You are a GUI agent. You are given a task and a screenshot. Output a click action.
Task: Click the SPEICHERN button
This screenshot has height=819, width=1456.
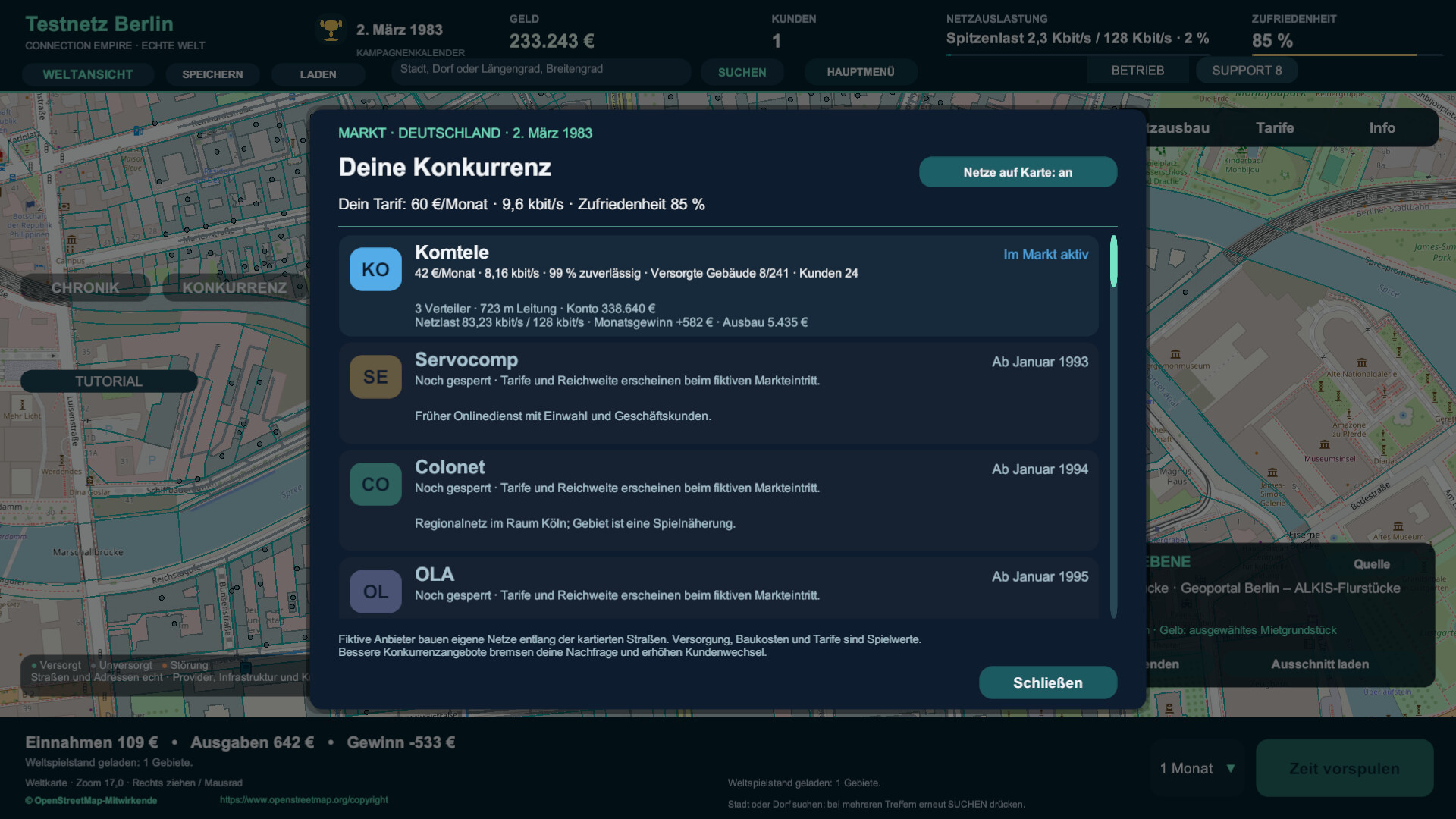(x=212, y=74)
